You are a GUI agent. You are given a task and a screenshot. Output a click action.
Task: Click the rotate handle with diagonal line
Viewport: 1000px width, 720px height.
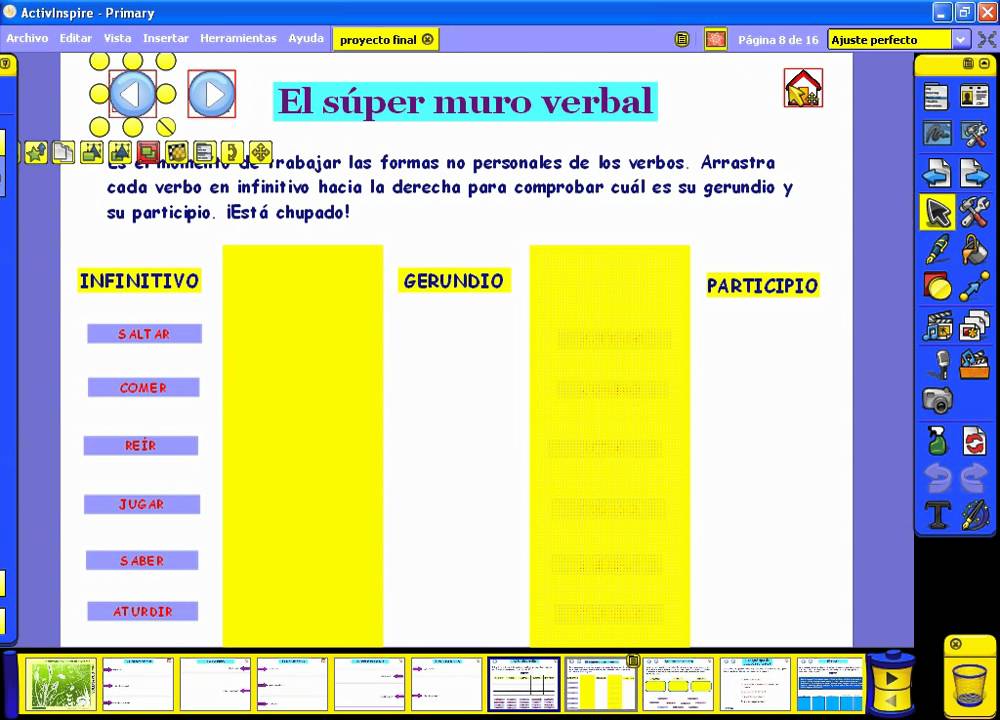(x=166, y=126)
